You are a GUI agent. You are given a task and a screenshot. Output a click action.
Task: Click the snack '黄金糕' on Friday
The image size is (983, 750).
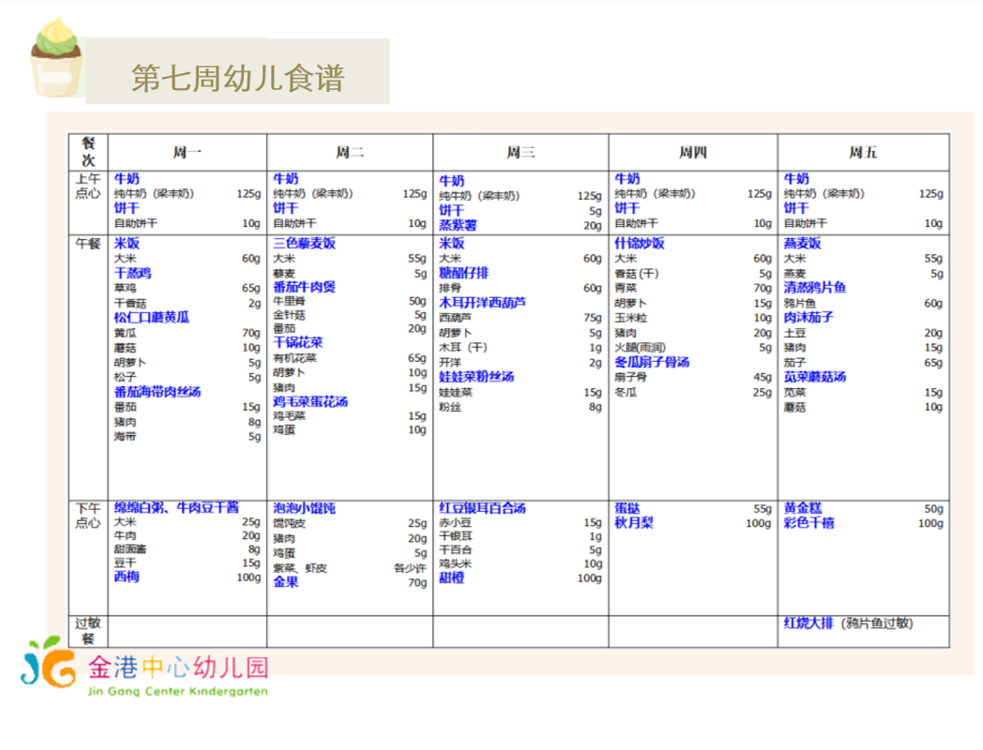802,508
